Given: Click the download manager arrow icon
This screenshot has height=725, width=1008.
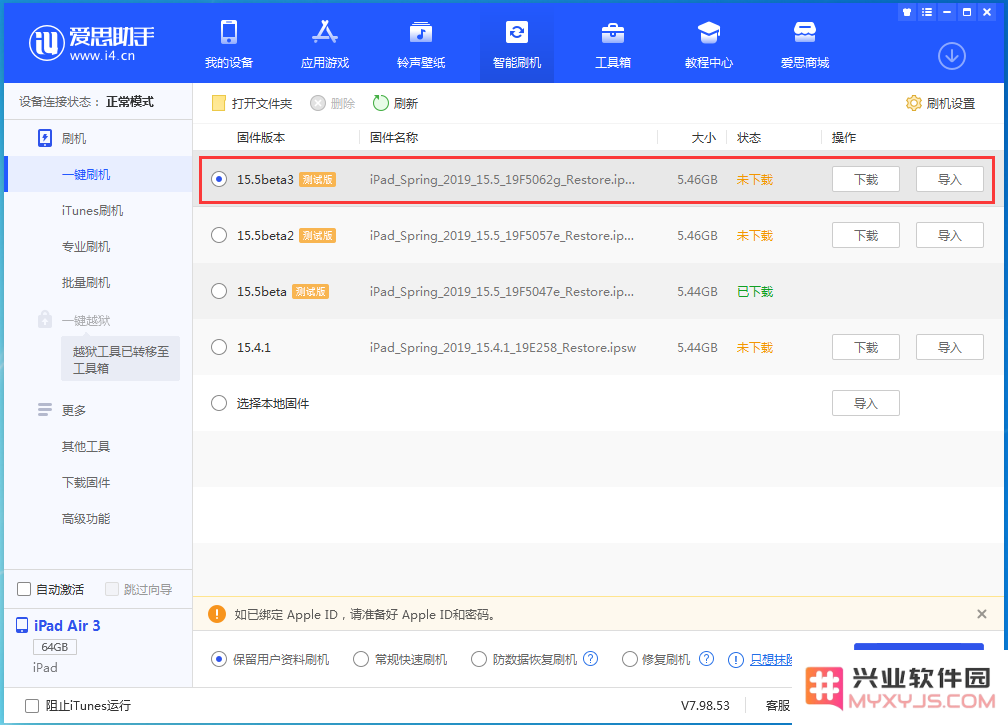Looking at the screenshot, I should point(951,57).
